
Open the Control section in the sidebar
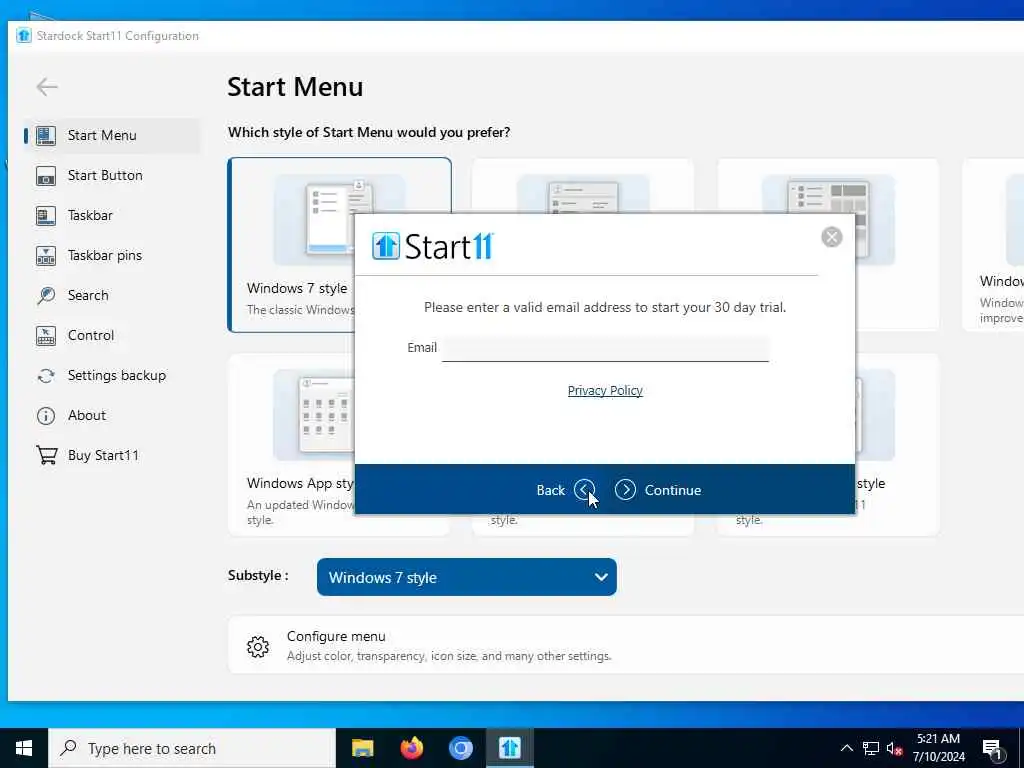112,335
